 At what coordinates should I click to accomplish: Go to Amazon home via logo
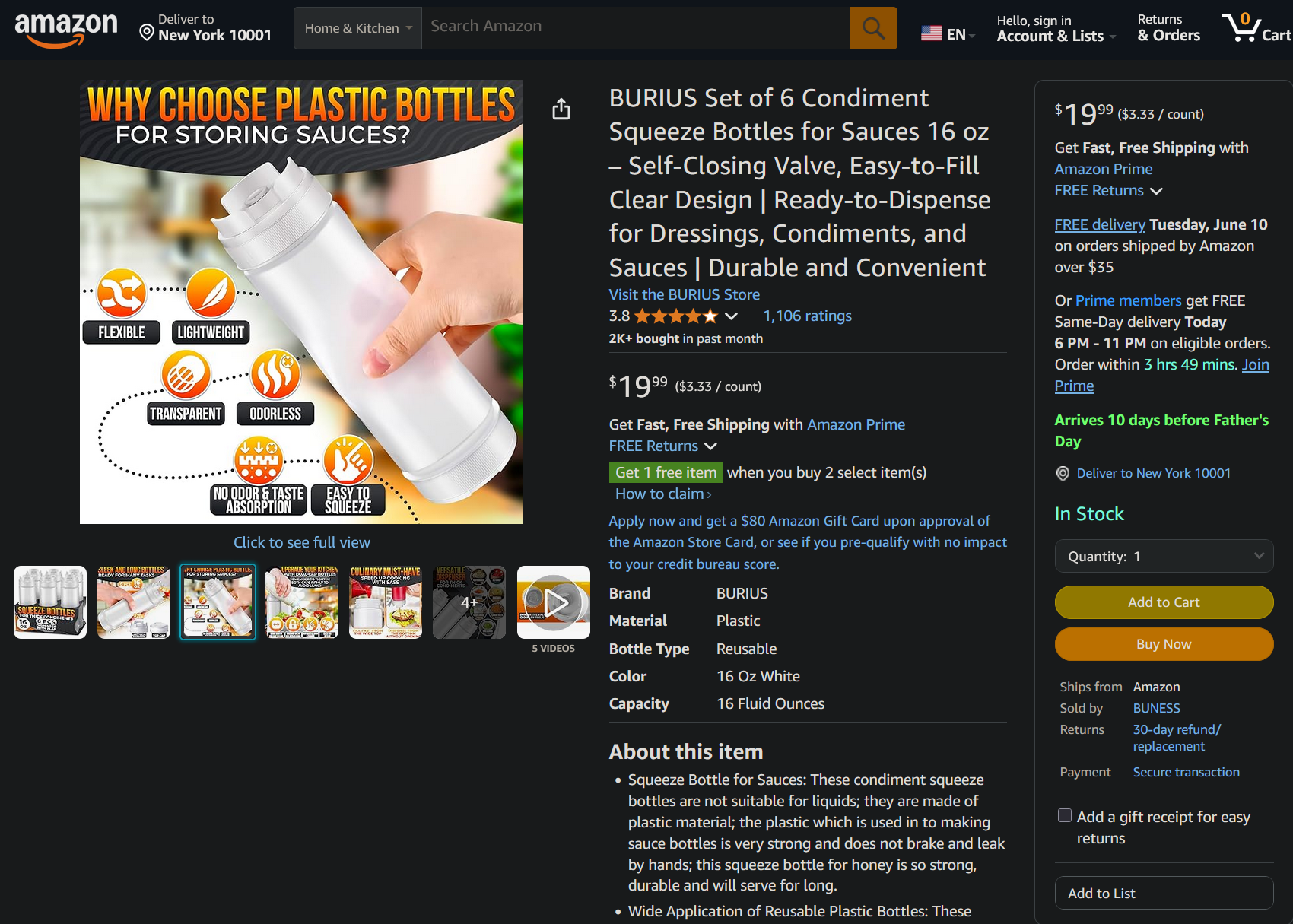66,30
